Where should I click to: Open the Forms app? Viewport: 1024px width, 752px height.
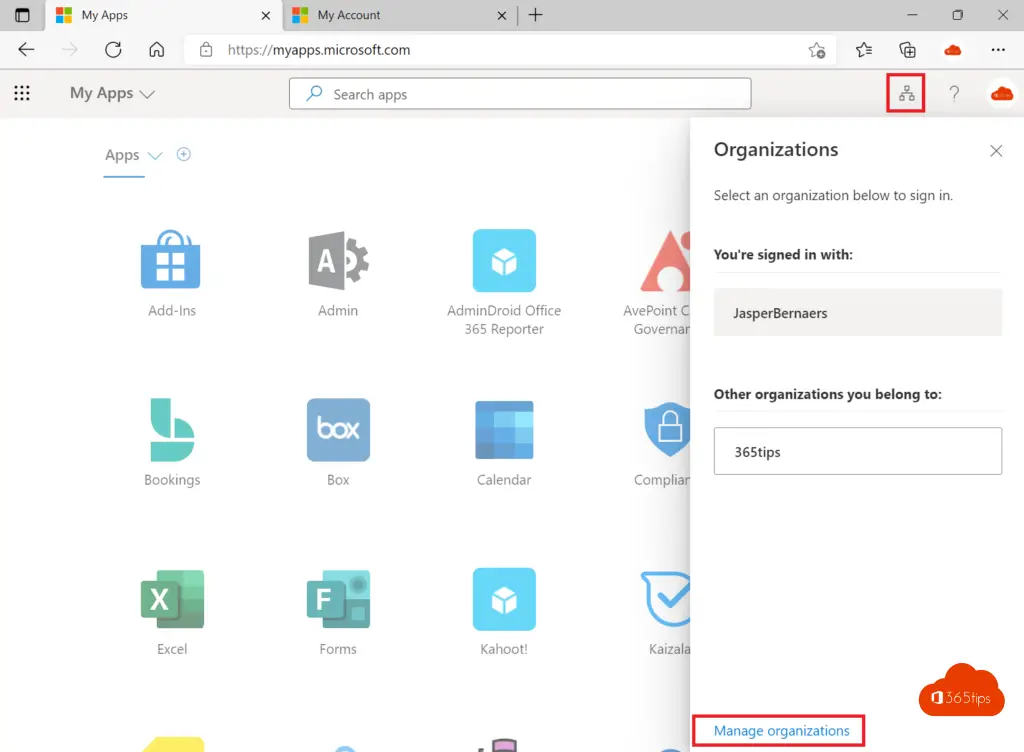(338, 612)
